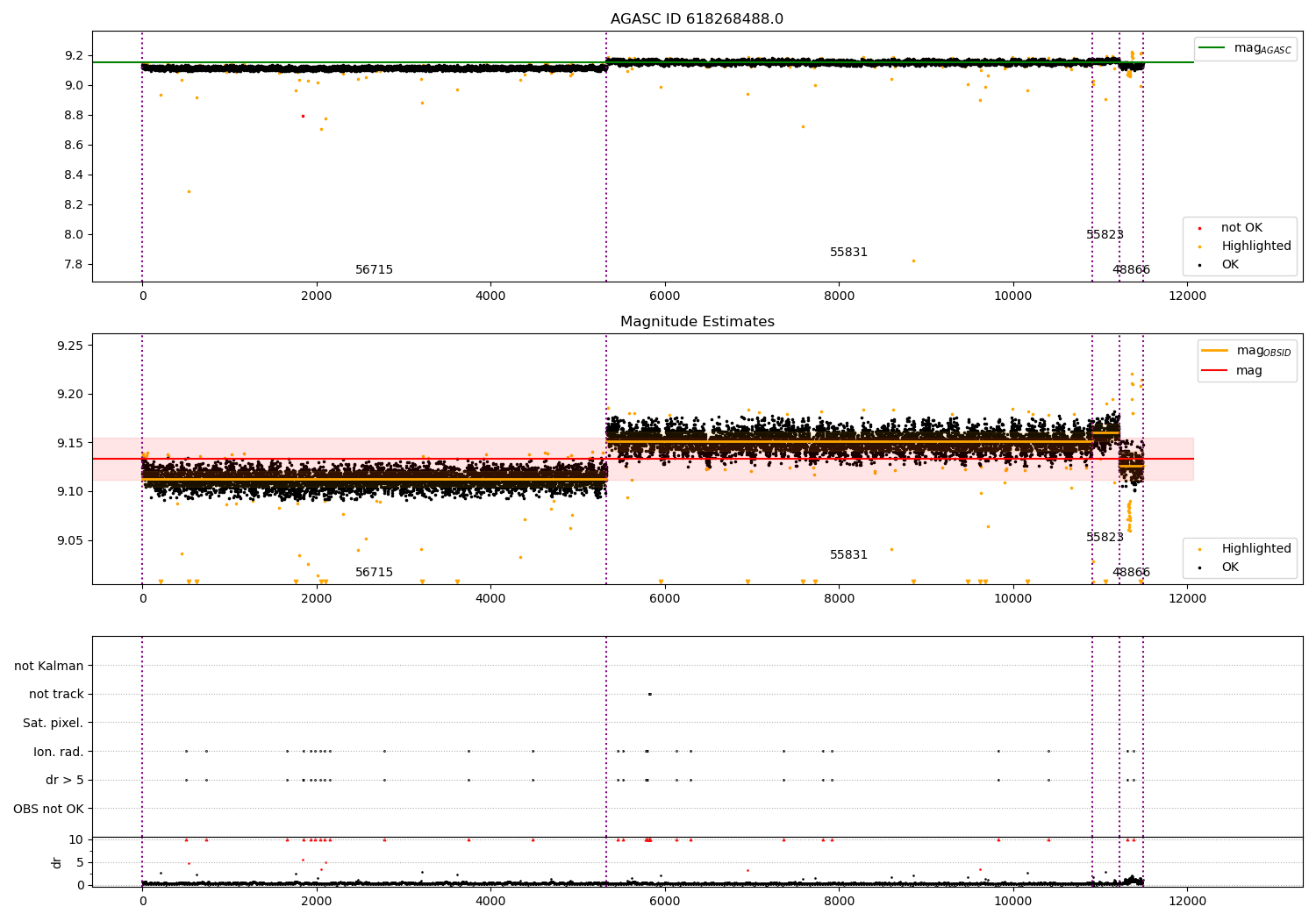The width and height of the screenshot is (1316, 921).
Task: Click the '6000' x-axis tick in middle plot
Action: click(665, 598)
